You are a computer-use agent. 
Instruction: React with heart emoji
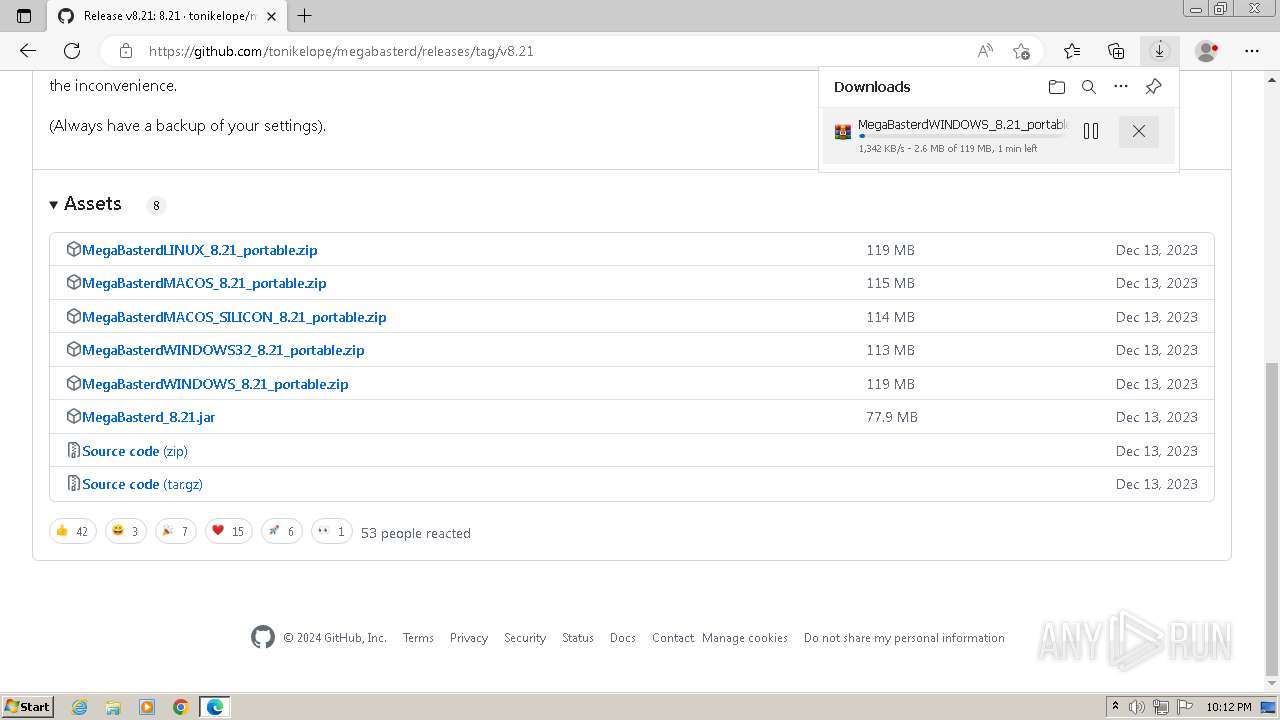point(228,531)
